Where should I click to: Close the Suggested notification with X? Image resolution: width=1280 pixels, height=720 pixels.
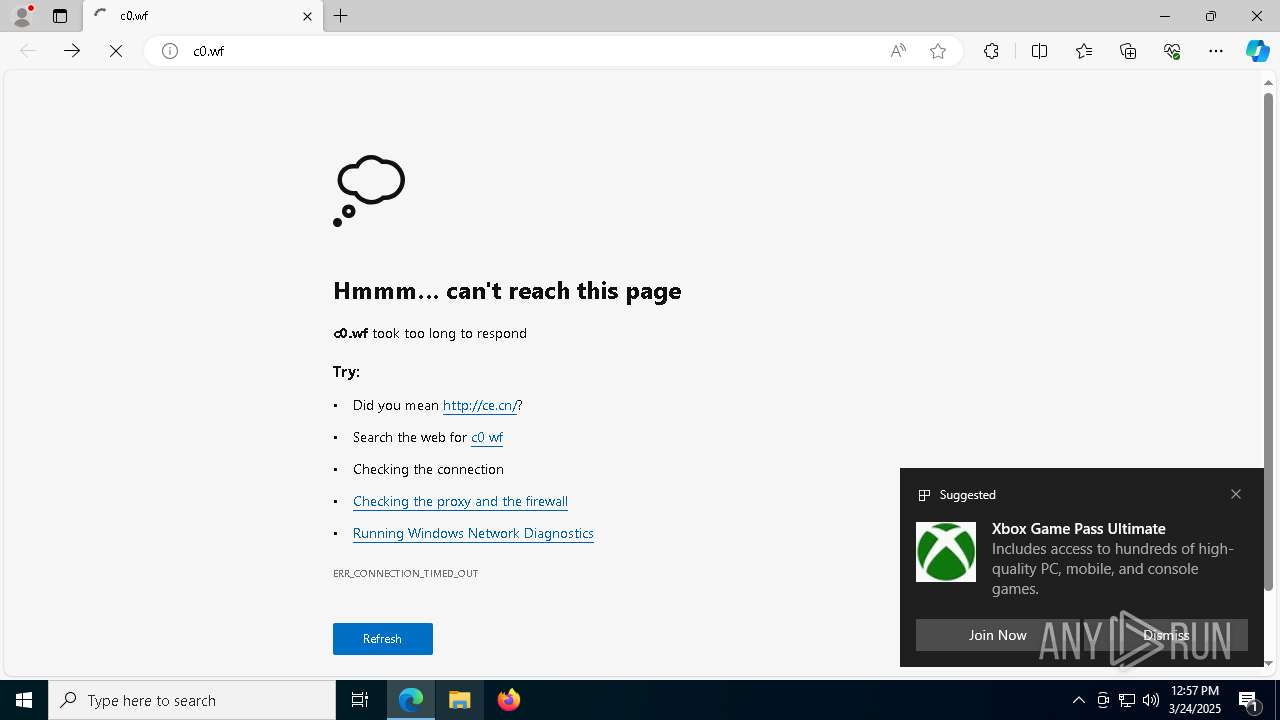pyautogui.click(x=1236, y=494)
